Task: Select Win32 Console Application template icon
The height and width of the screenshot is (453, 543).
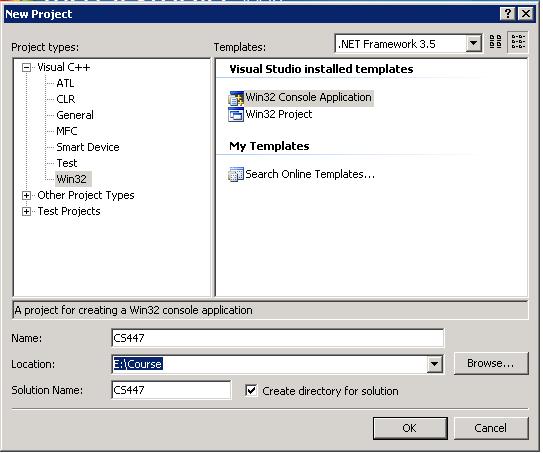Action: [236, 98]
